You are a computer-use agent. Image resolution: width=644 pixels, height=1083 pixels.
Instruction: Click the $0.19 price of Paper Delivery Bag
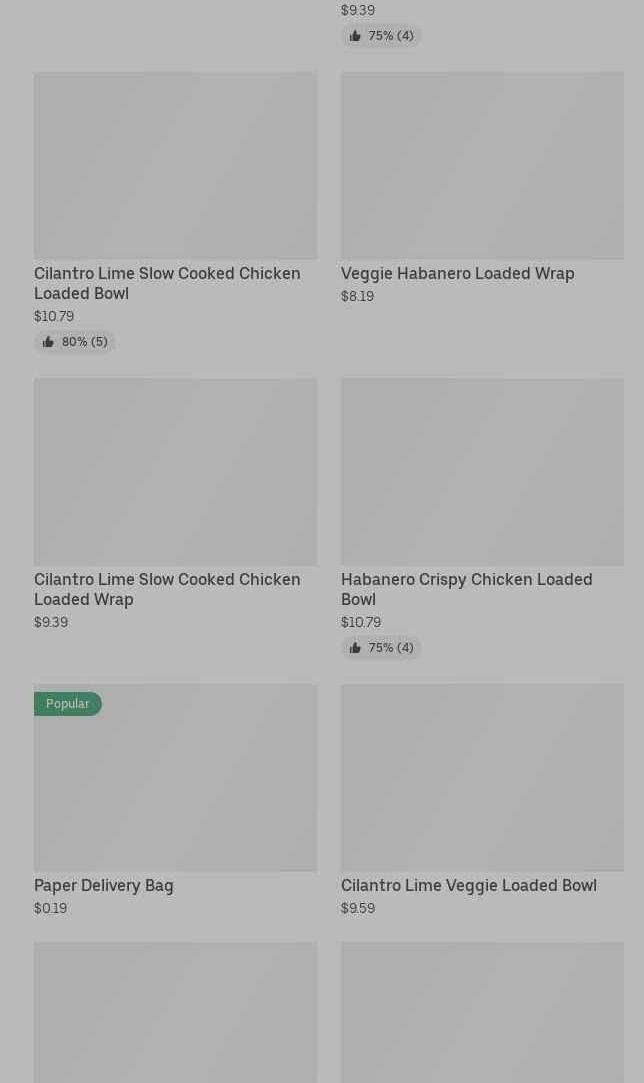[x=50, y=908]
